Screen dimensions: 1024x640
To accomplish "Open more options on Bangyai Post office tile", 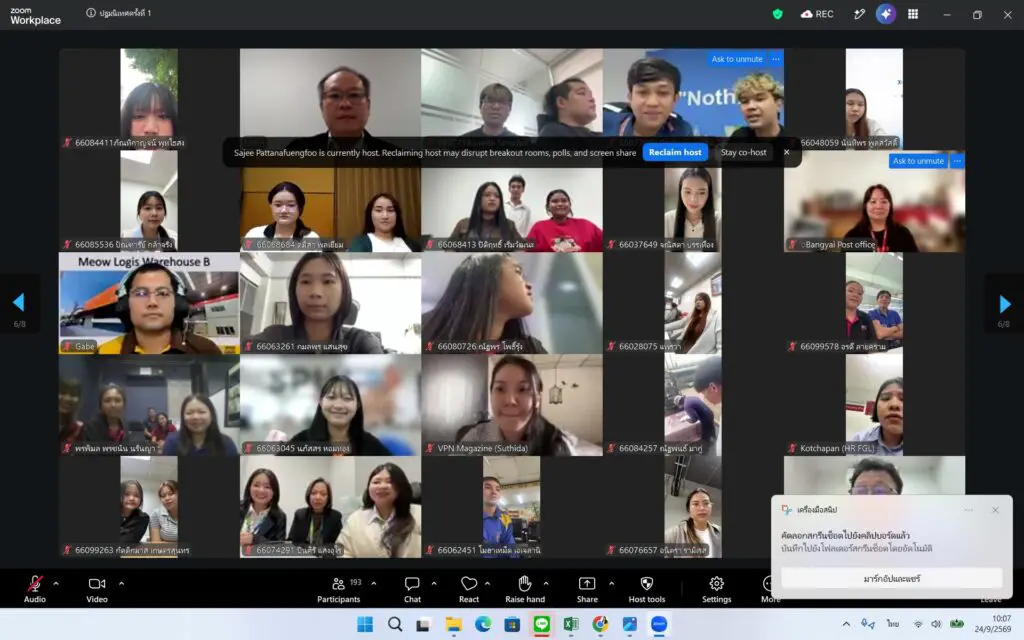I will 957,161.
